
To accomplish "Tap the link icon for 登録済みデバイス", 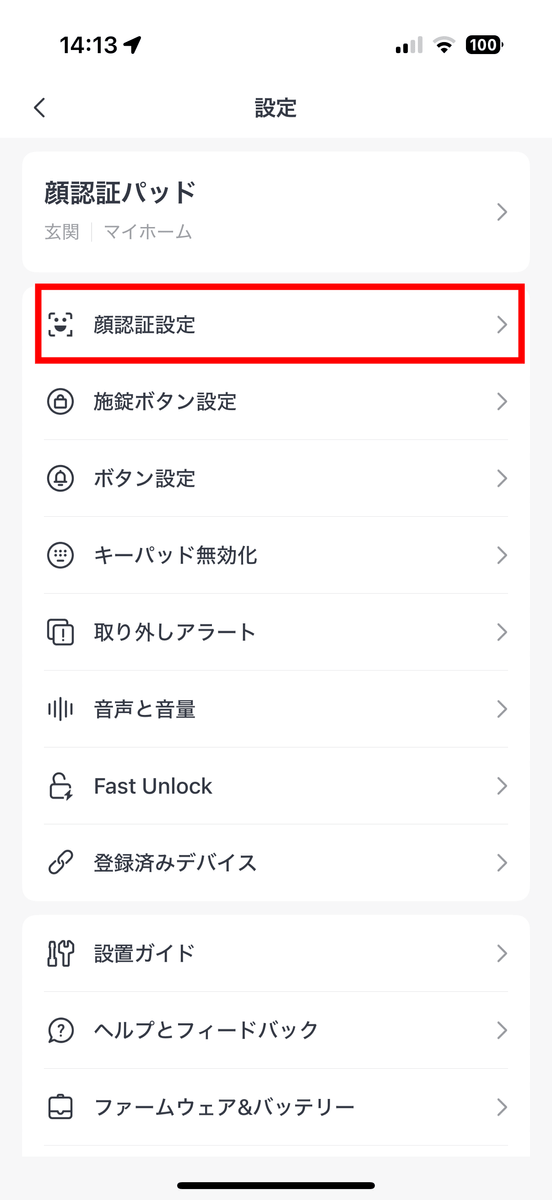I will click(61, 862).
